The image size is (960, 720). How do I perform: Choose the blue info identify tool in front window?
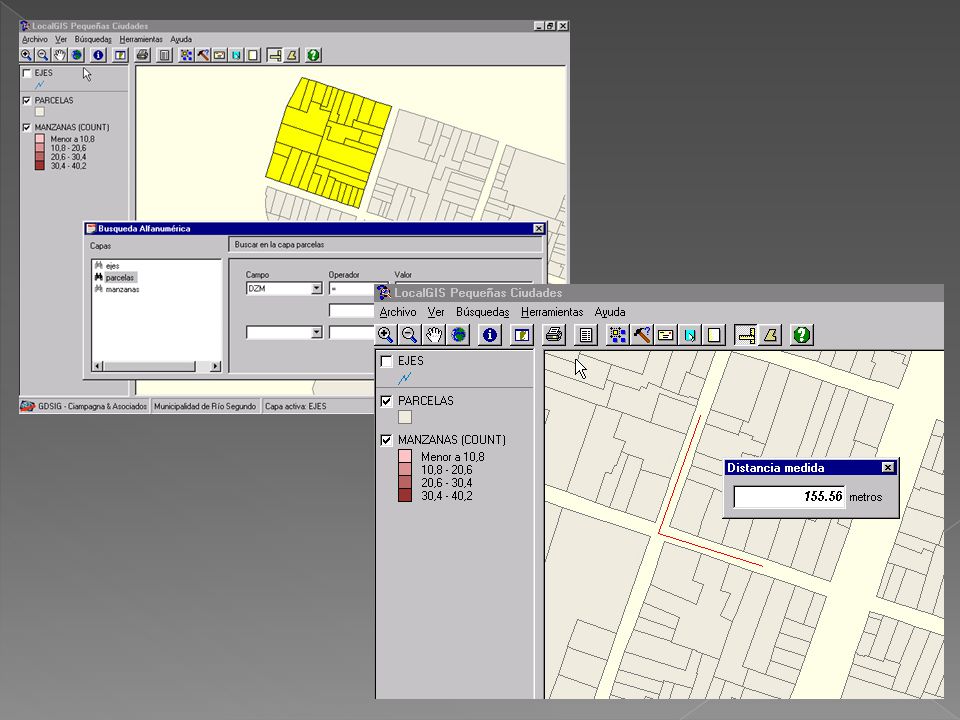(490, 335)
